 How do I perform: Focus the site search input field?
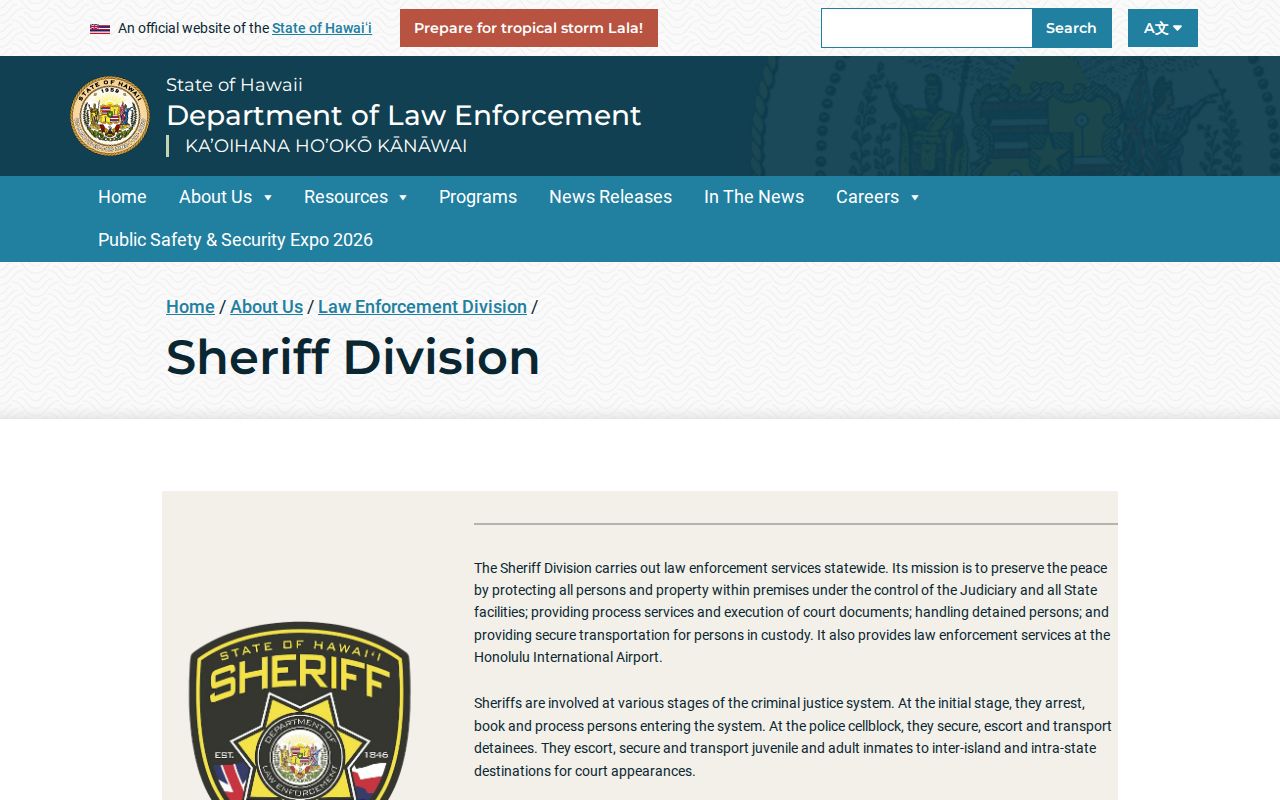tap(927, 28)
